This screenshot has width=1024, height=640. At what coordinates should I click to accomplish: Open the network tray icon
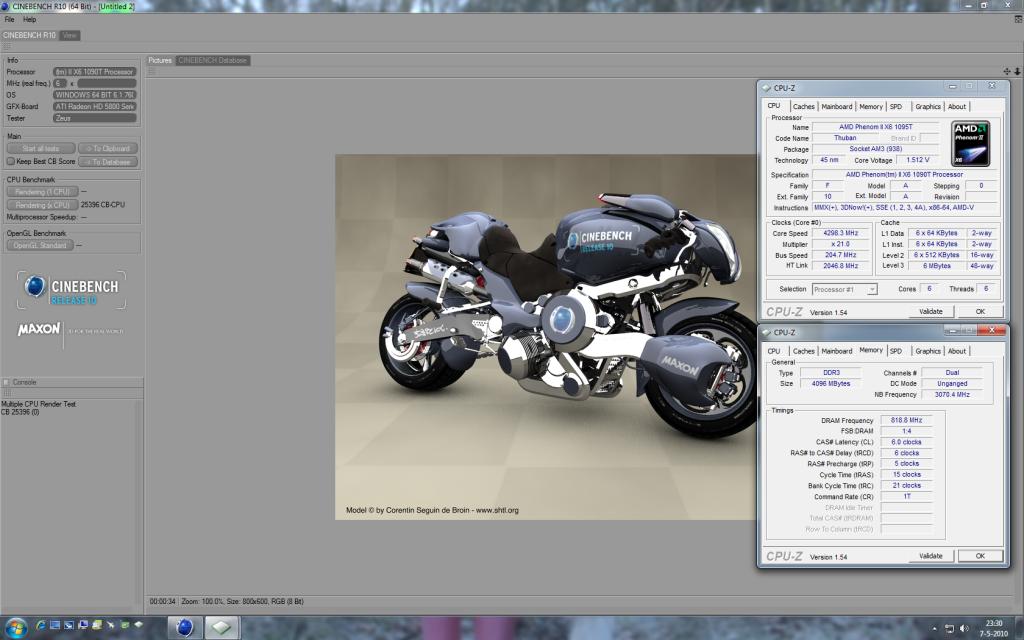949,628
